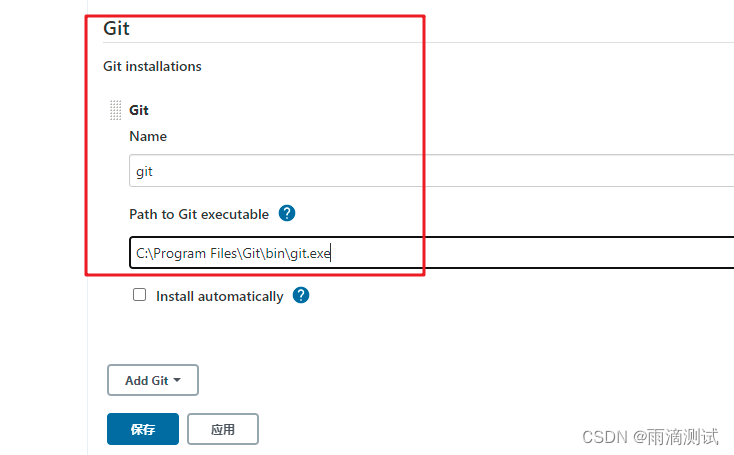Enable the Install automatically checkbox

point(139,295)
